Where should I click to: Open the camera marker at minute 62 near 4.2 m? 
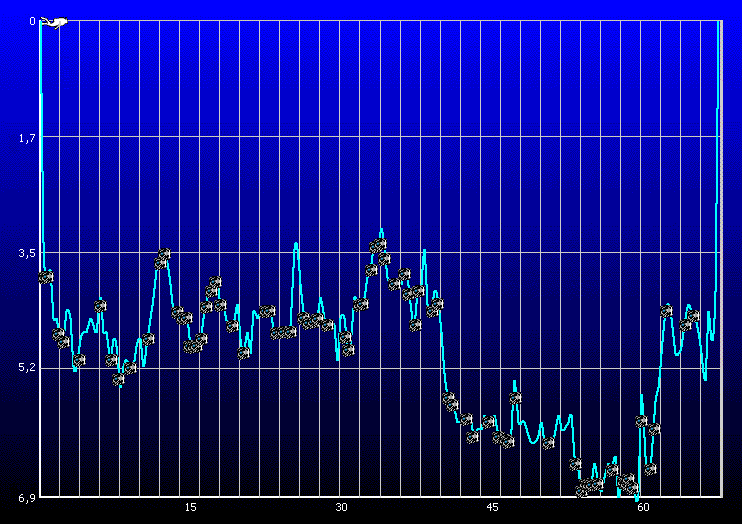(667, 311)
